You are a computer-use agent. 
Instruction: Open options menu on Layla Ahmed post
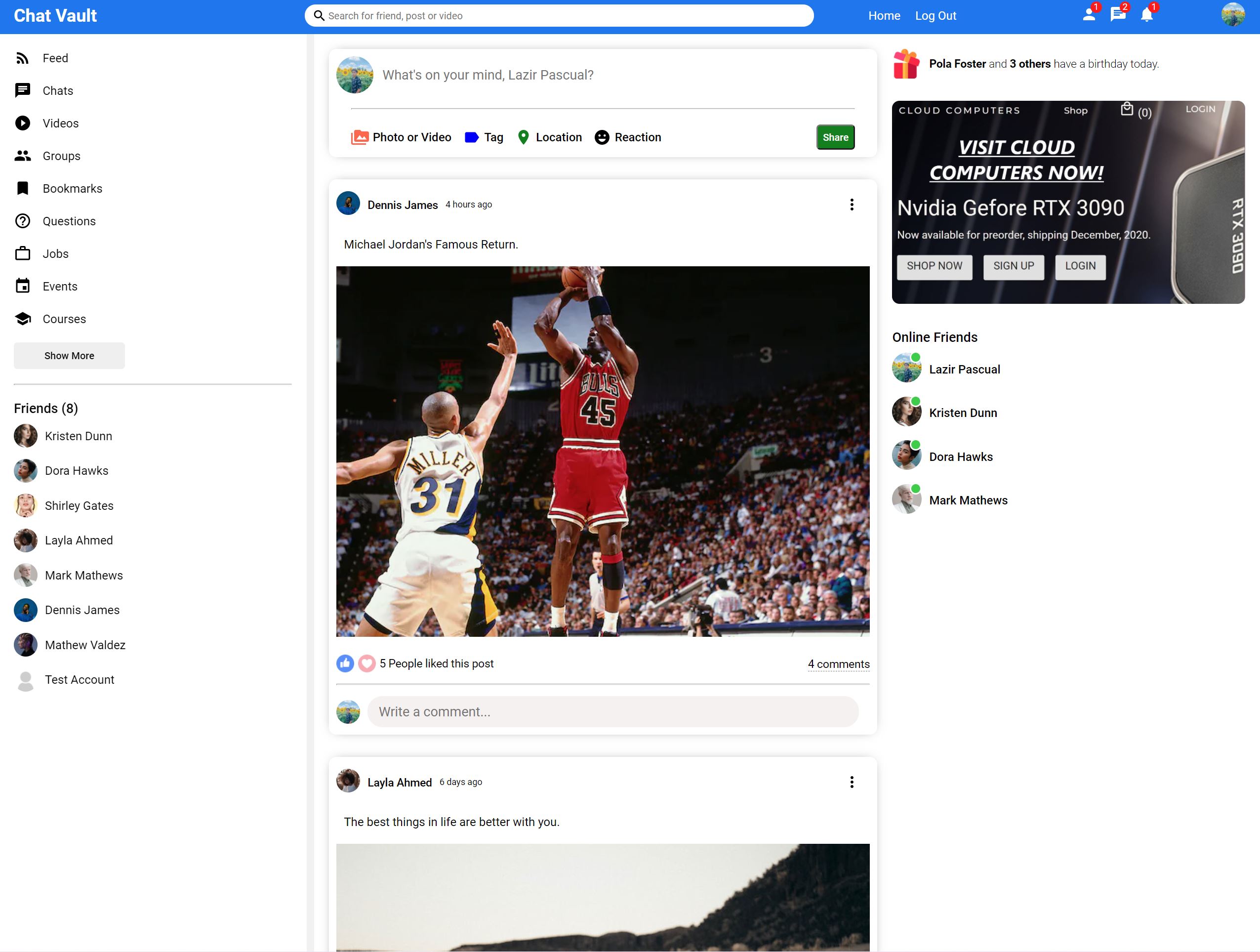coord(852,782)
